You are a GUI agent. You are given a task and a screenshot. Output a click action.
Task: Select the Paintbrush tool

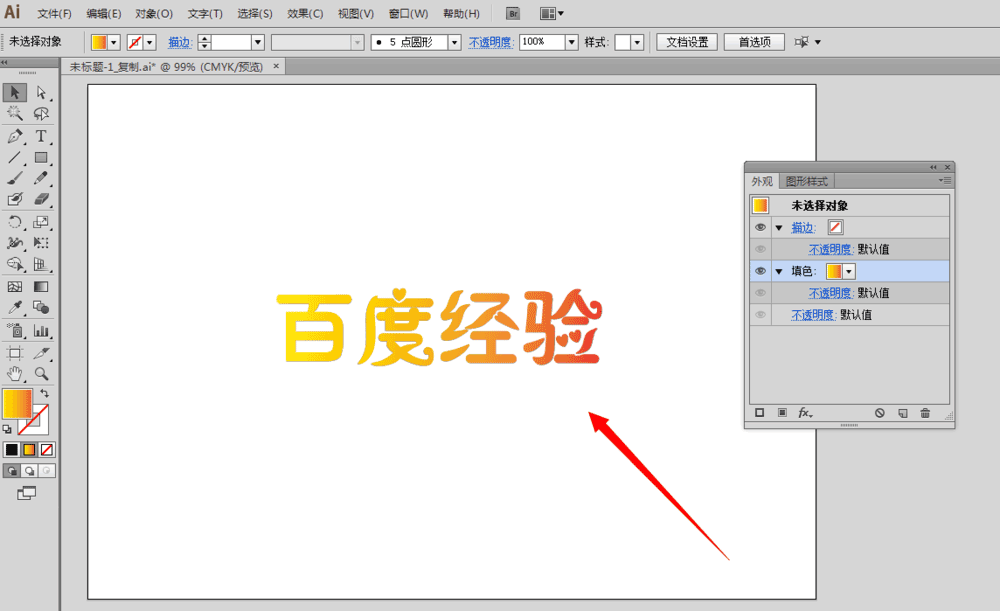(x=15, y=179)
